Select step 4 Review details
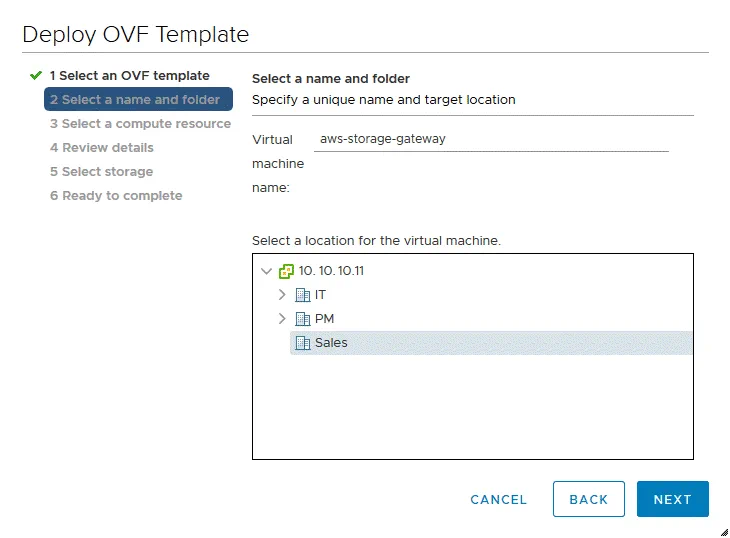This screenshot has height=538, width=730. click(x=102, y=148)
